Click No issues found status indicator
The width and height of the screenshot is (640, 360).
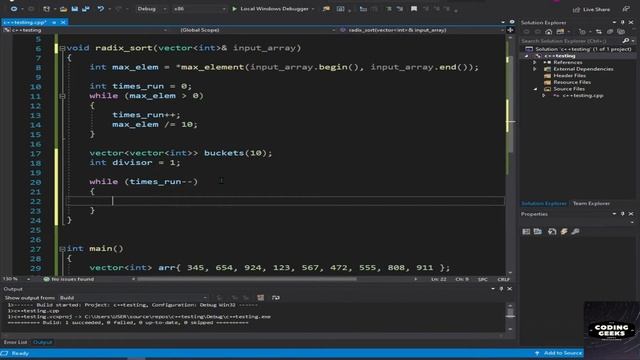[69, 279]
